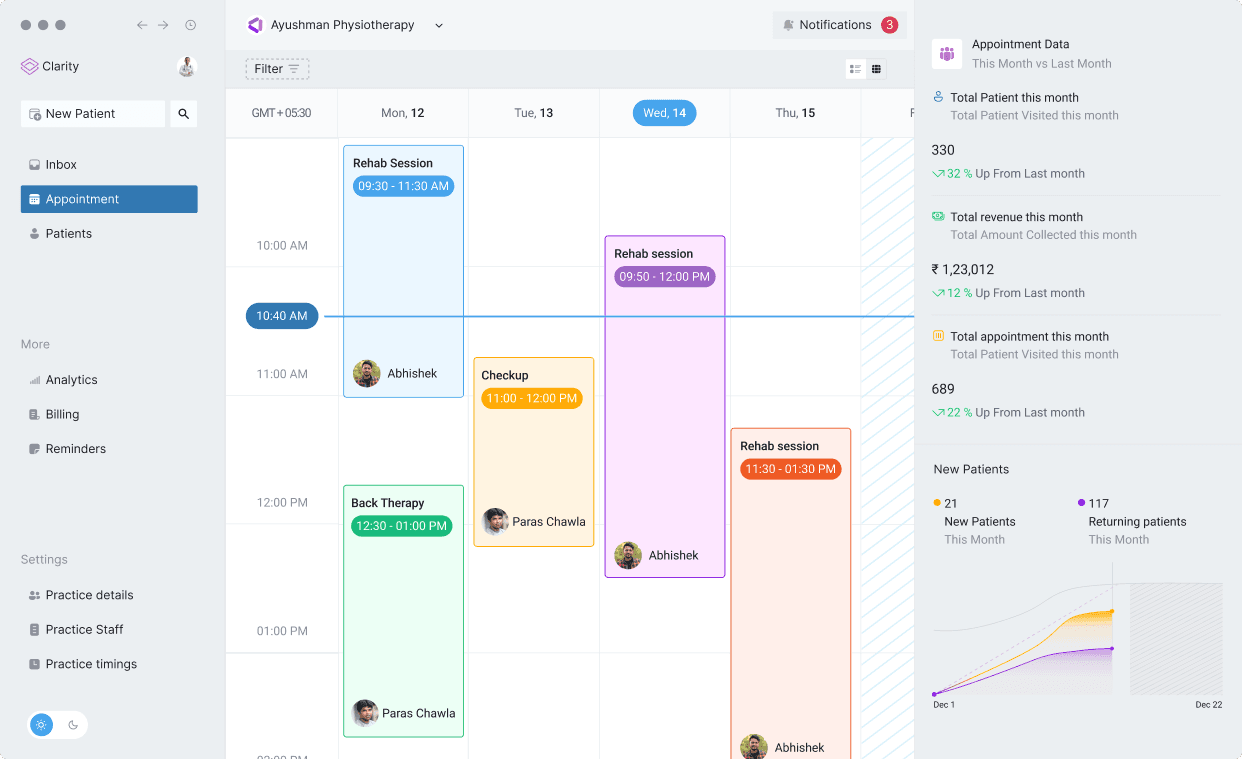This screenshot has height=759, width=1242.
Task: Click the New Patients graph legend dot
Action: tap(937, 503)
